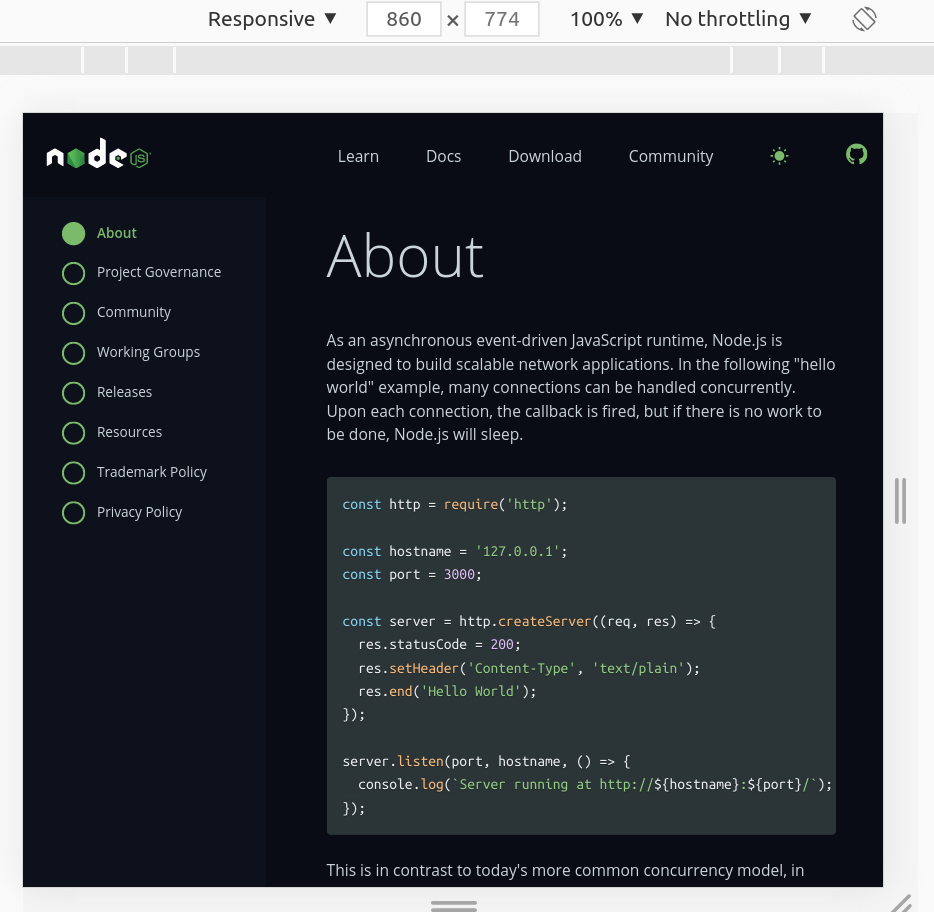Screen dimensions: 934x912
Task: Click the code line "const port = 3000;"
Action: coord(412,574)
